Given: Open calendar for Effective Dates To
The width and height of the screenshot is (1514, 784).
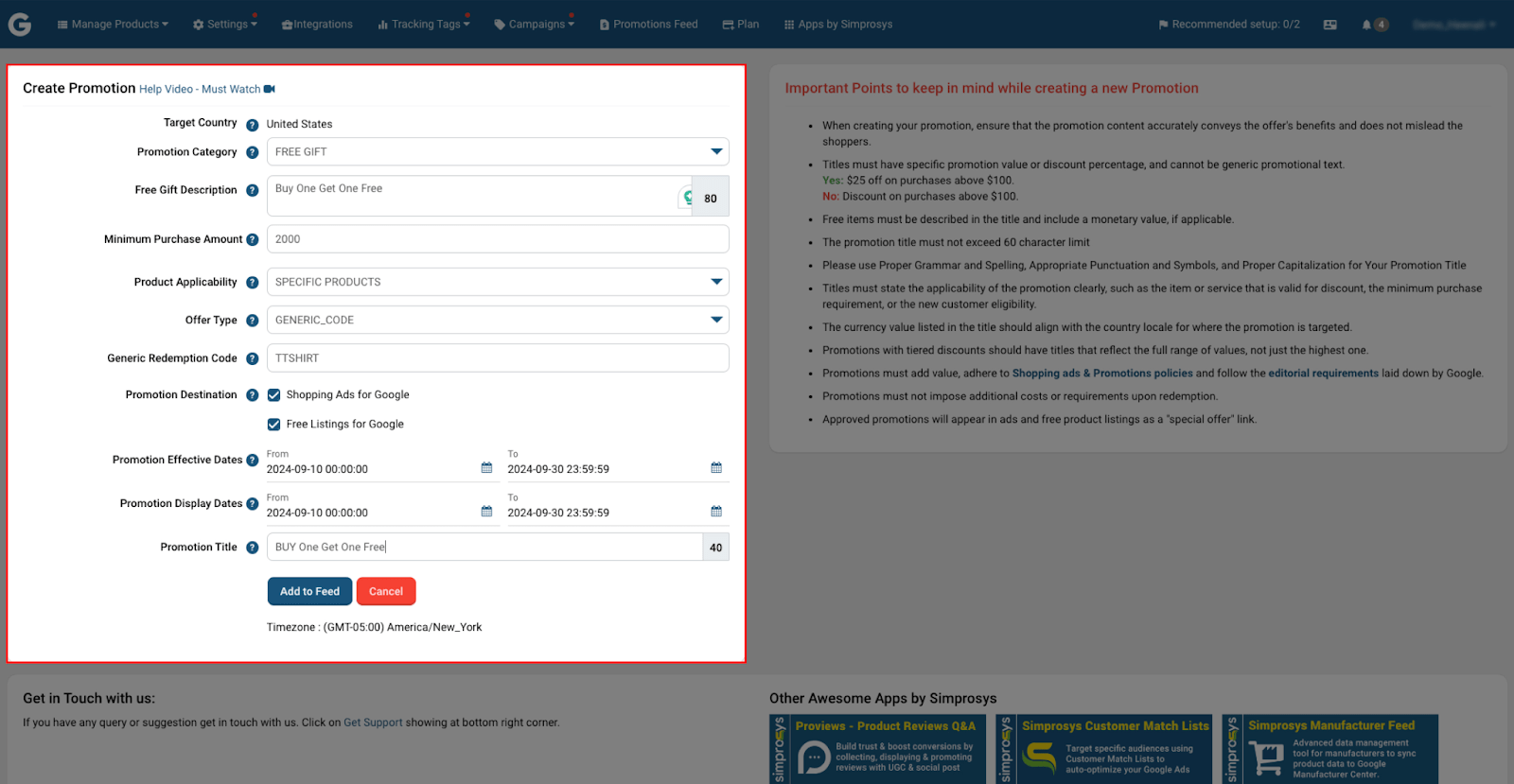Looking at the screenshot, I should pyautogui.click(x=716, y=468).
